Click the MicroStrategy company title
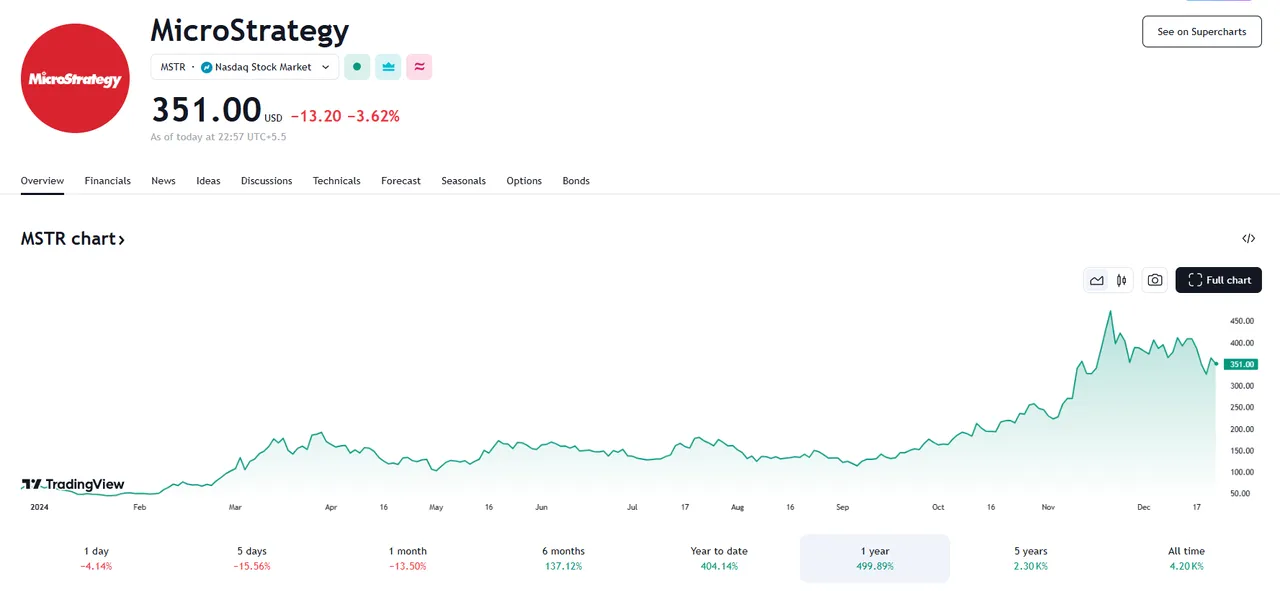The width and height of the screenshot is (1280, 591). coord(250,30)
